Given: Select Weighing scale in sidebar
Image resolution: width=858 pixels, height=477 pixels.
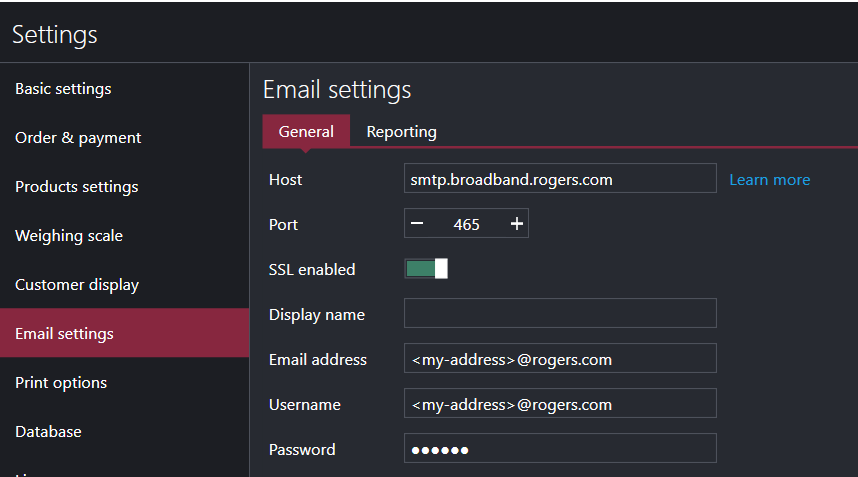Looking at the screenshot, I should pos(69,236).
